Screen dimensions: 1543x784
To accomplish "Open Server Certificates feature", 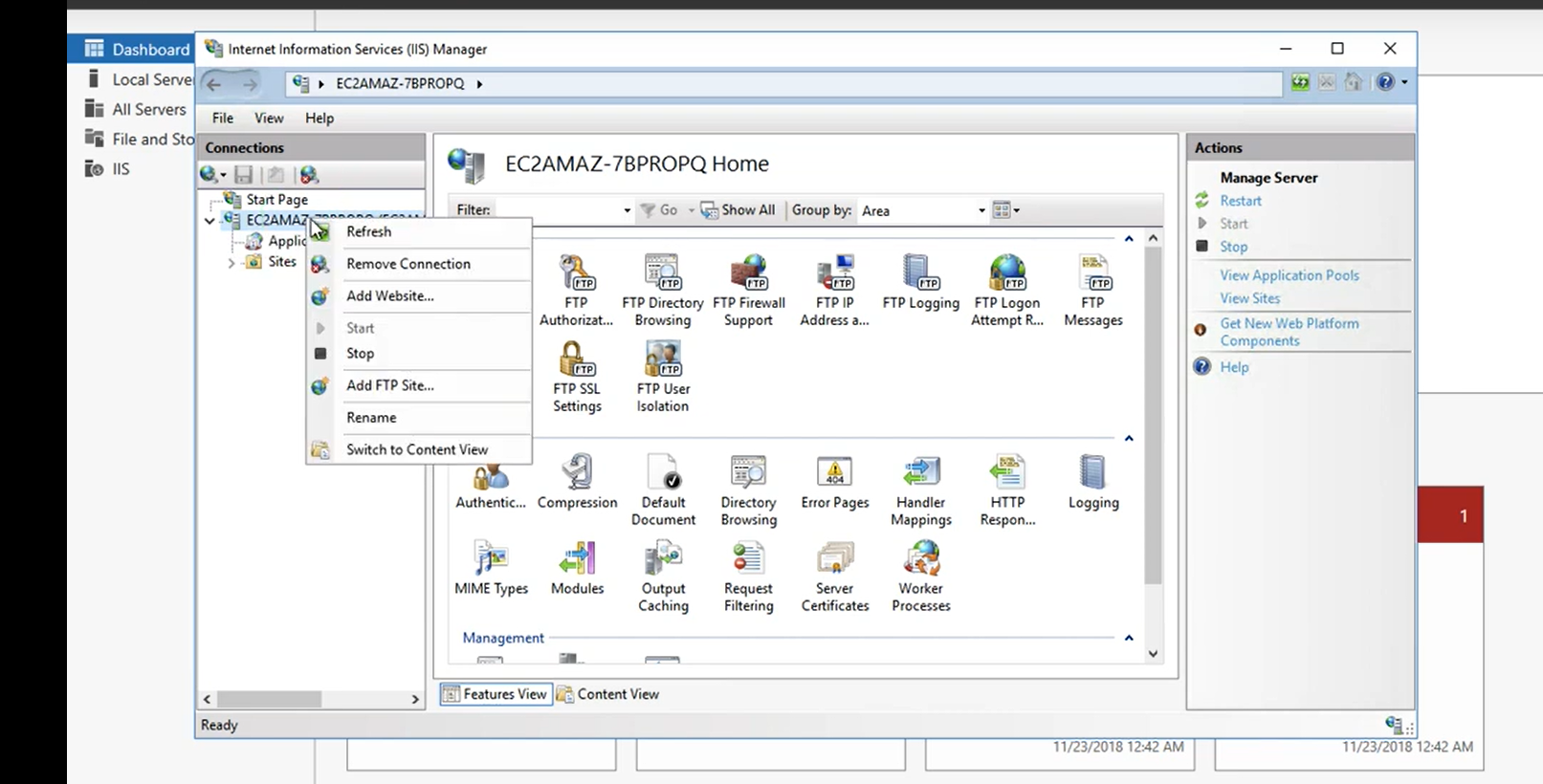I will pos(835,576).
